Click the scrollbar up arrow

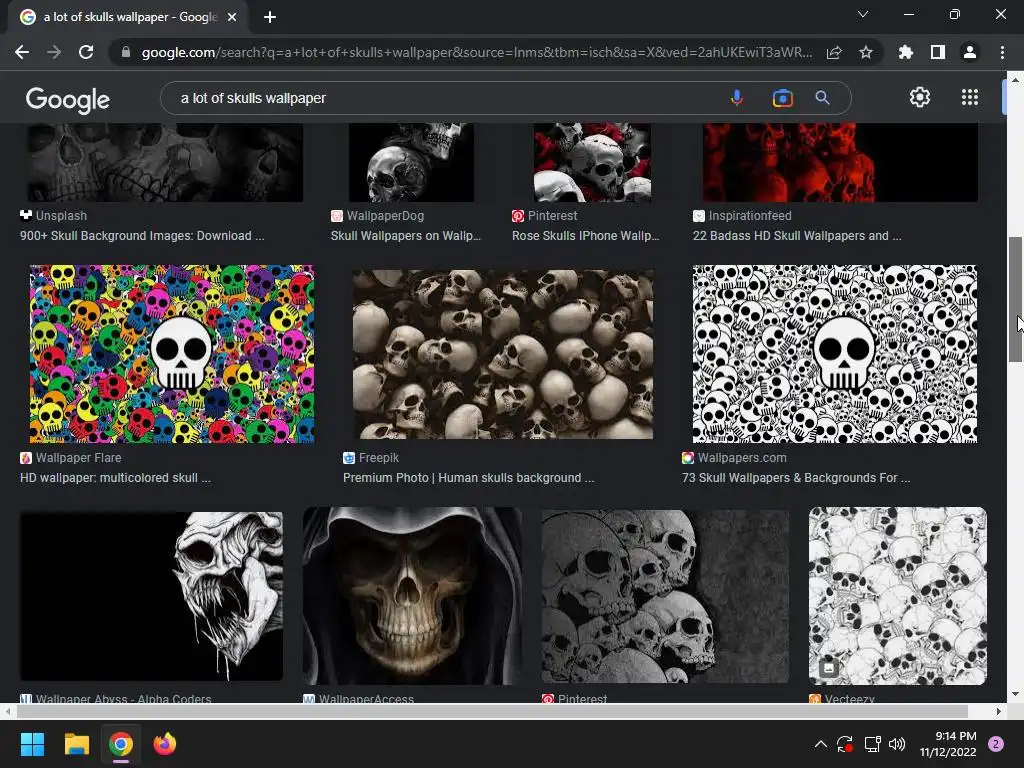pyautogui.click(x=1015, y=80)
